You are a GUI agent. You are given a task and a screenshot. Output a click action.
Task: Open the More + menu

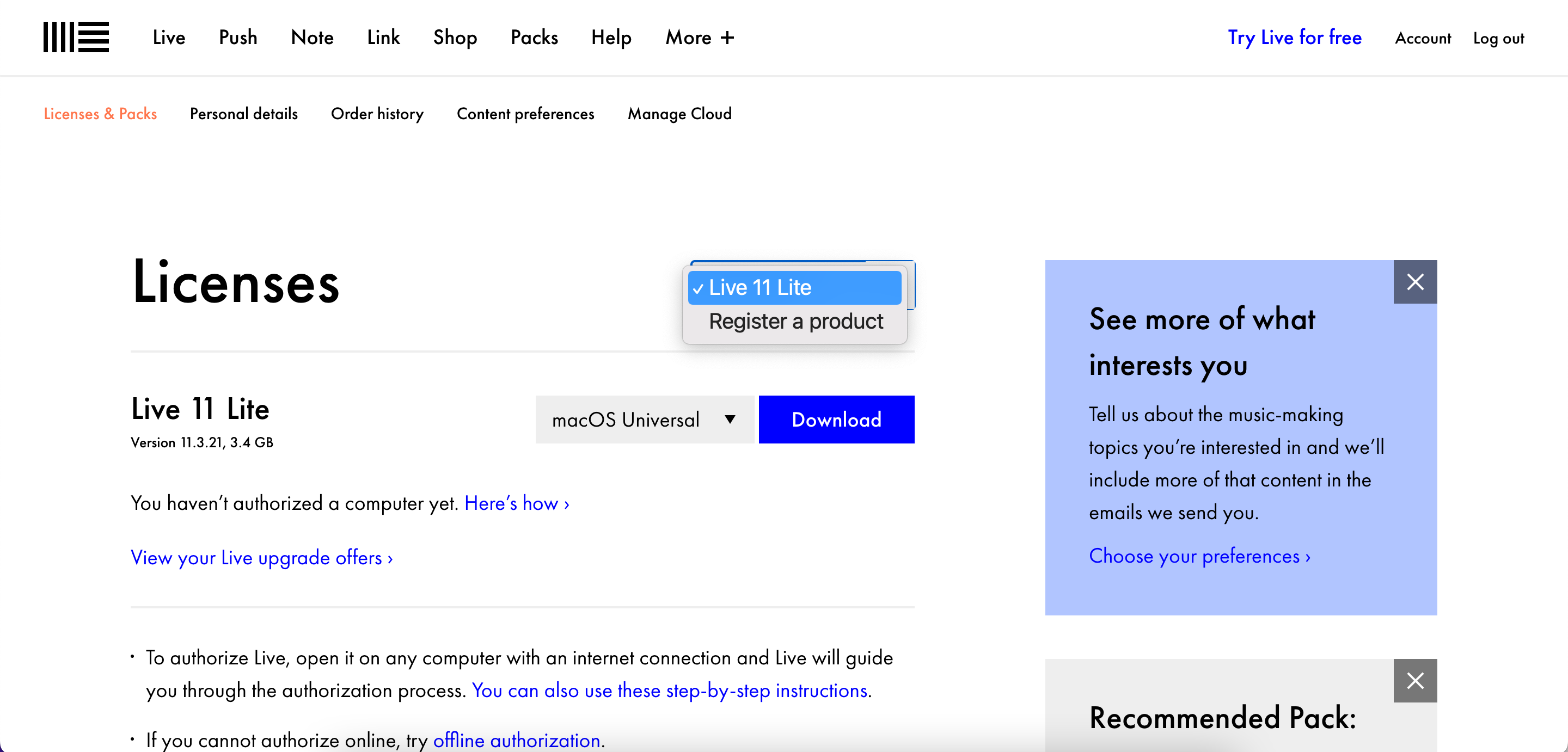700,38
